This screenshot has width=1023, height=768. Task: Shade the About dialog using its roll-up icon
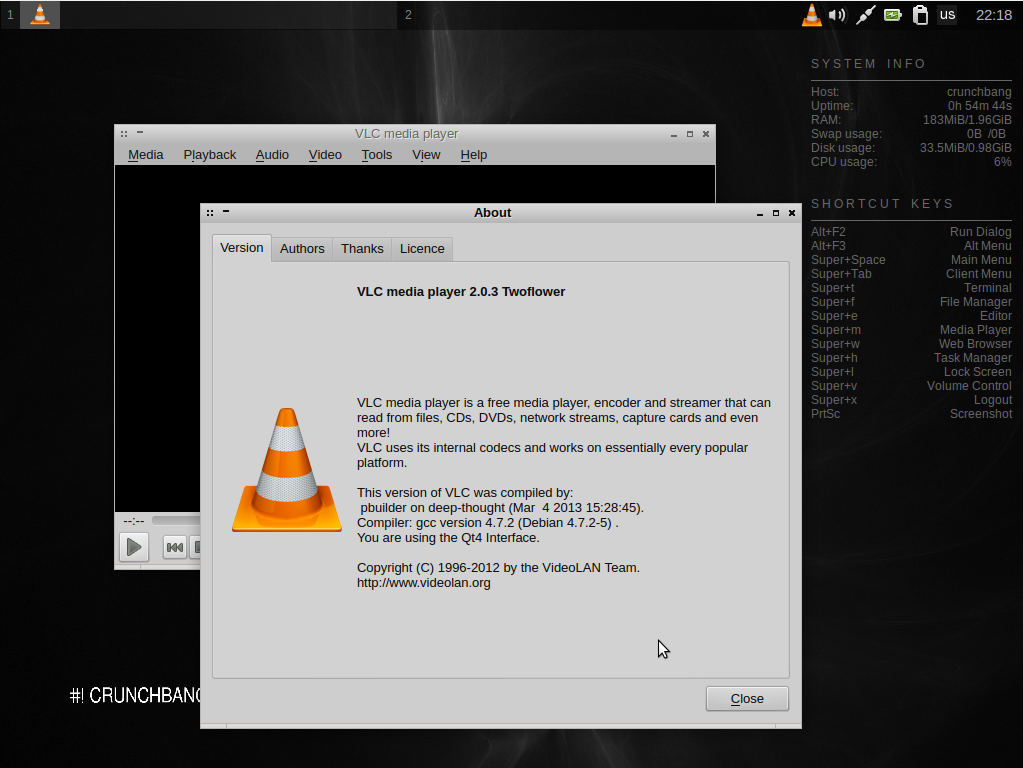(226, 211)
